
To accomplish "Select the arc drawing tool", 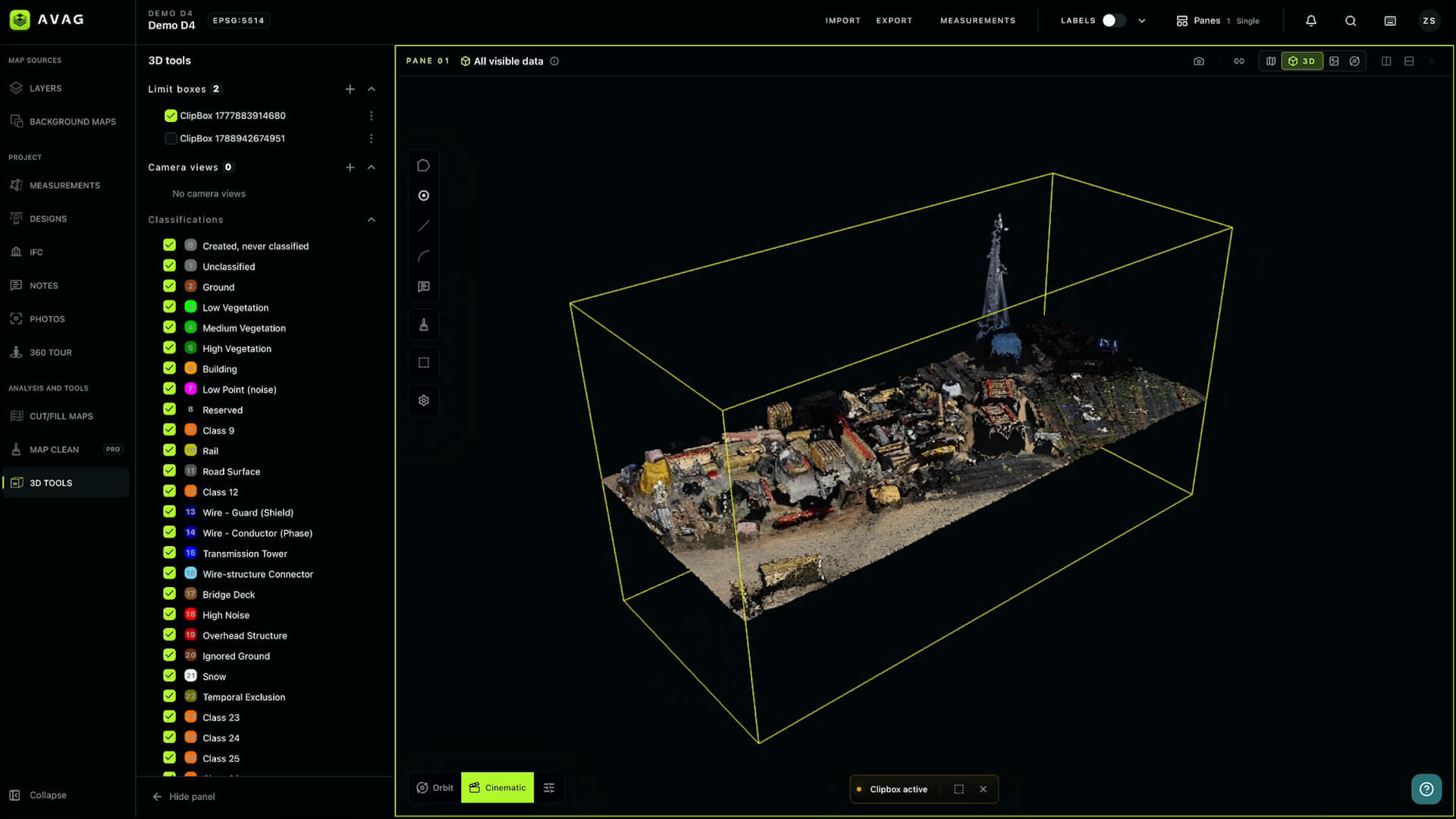I will (x=424, y=256).
